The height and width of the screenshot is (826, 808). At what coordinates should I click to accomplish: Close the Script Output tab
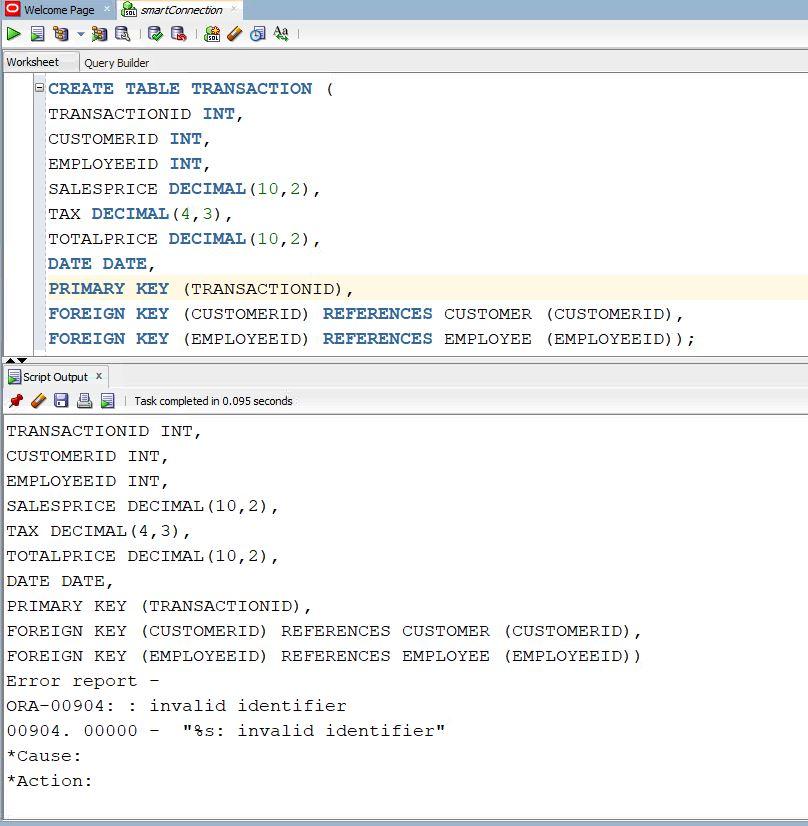click(98, 376)
